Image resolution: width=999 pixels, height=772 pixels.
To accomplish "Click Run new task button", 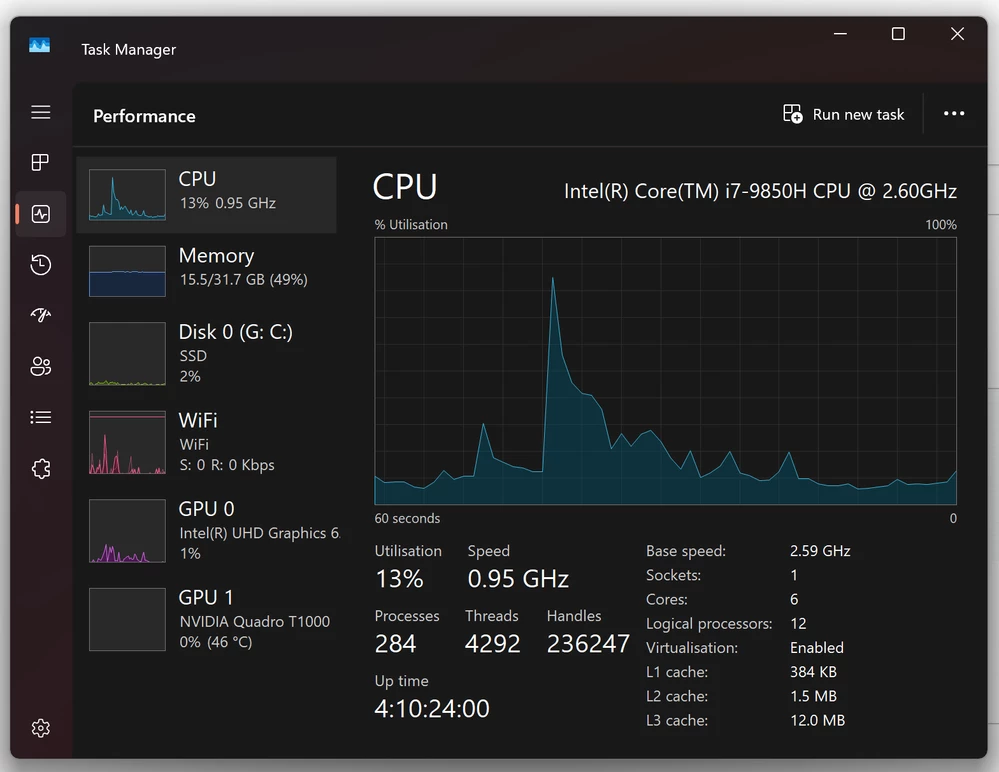I will (x=844, y=115).
